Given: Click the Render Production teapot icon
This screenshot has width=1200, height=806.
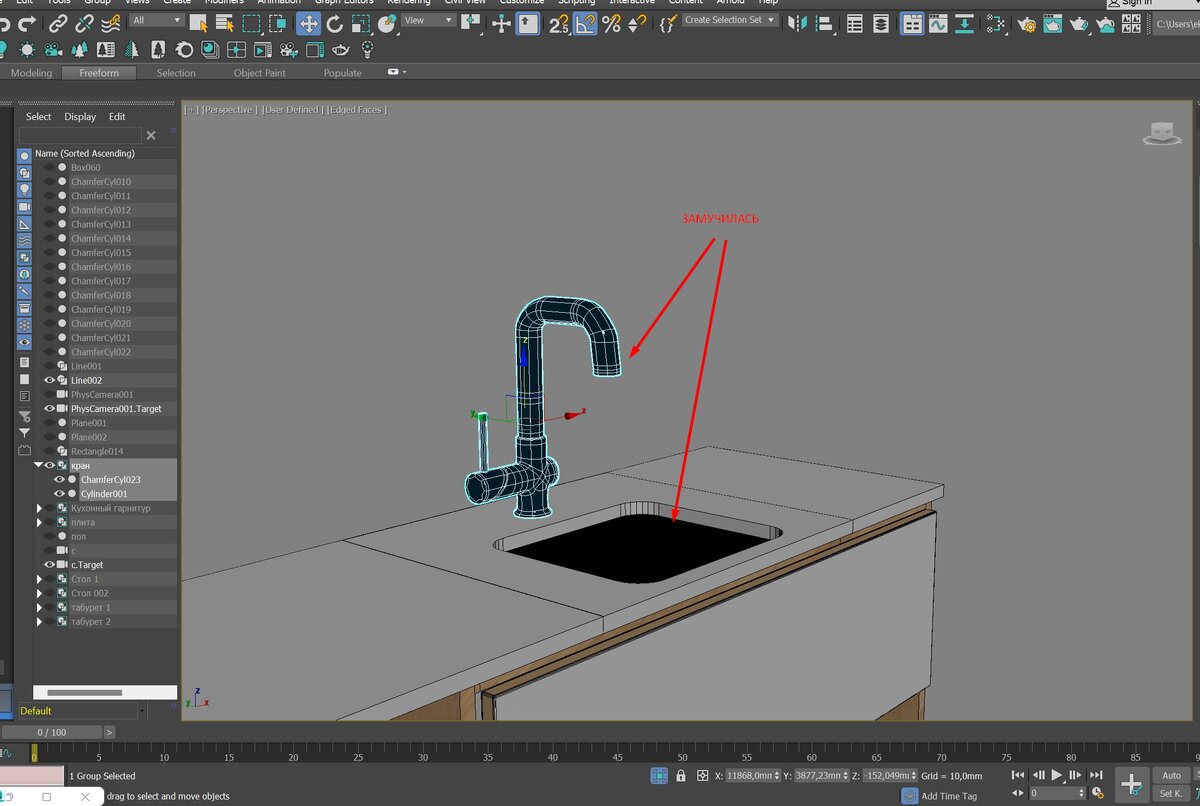Looking at the screenshot, I should click(1080, 23).
